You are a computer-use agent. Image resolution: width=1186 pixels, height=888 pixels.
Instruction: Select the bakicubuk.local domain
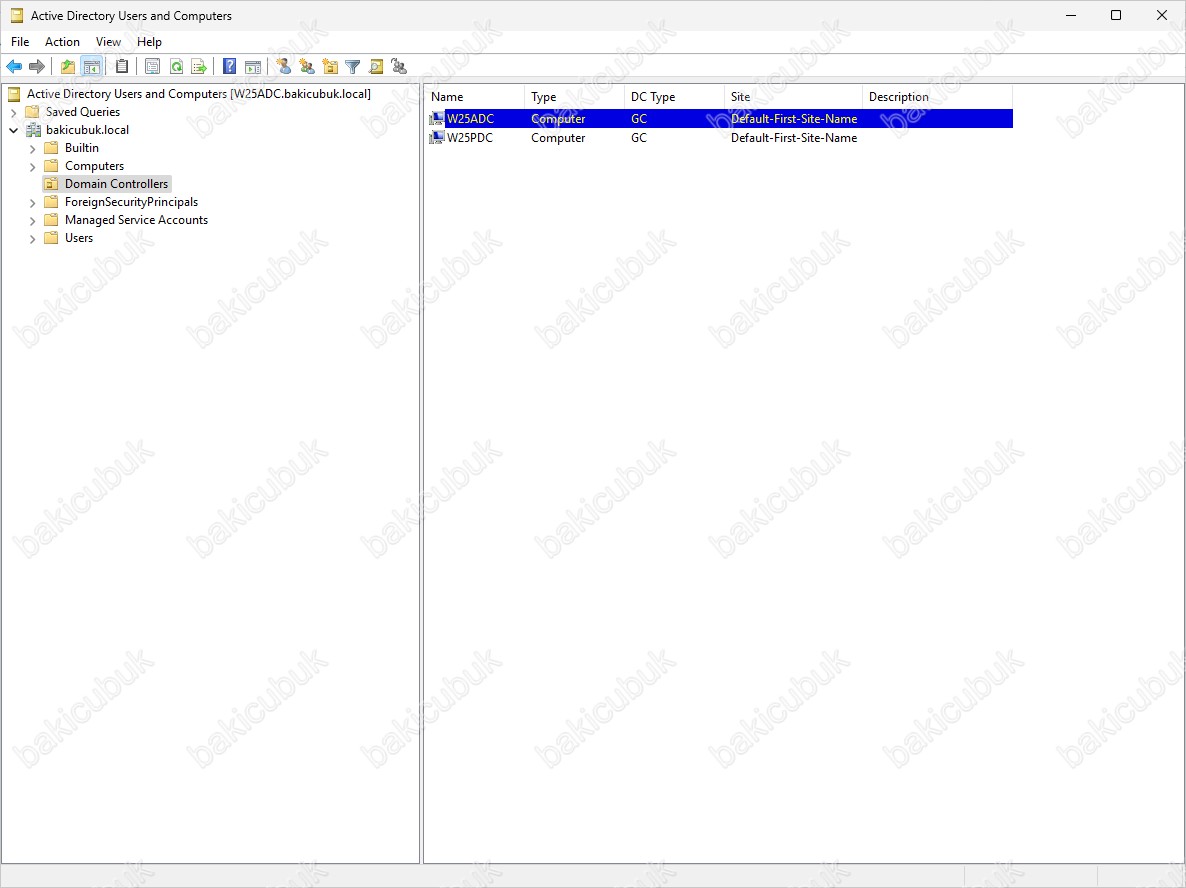click(87, 130)
